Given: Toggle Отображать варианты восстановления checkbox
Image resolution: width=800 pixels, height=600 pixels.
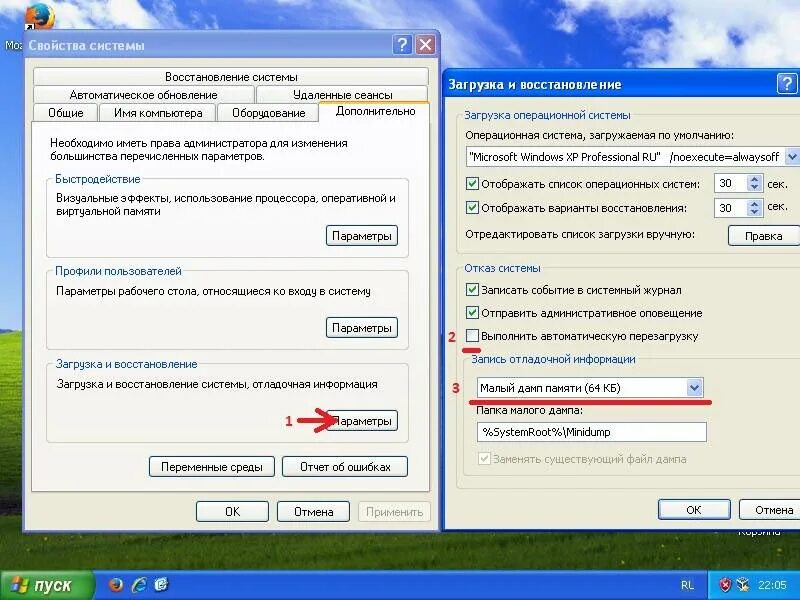Looking at the screenshot, I should 472,208.
